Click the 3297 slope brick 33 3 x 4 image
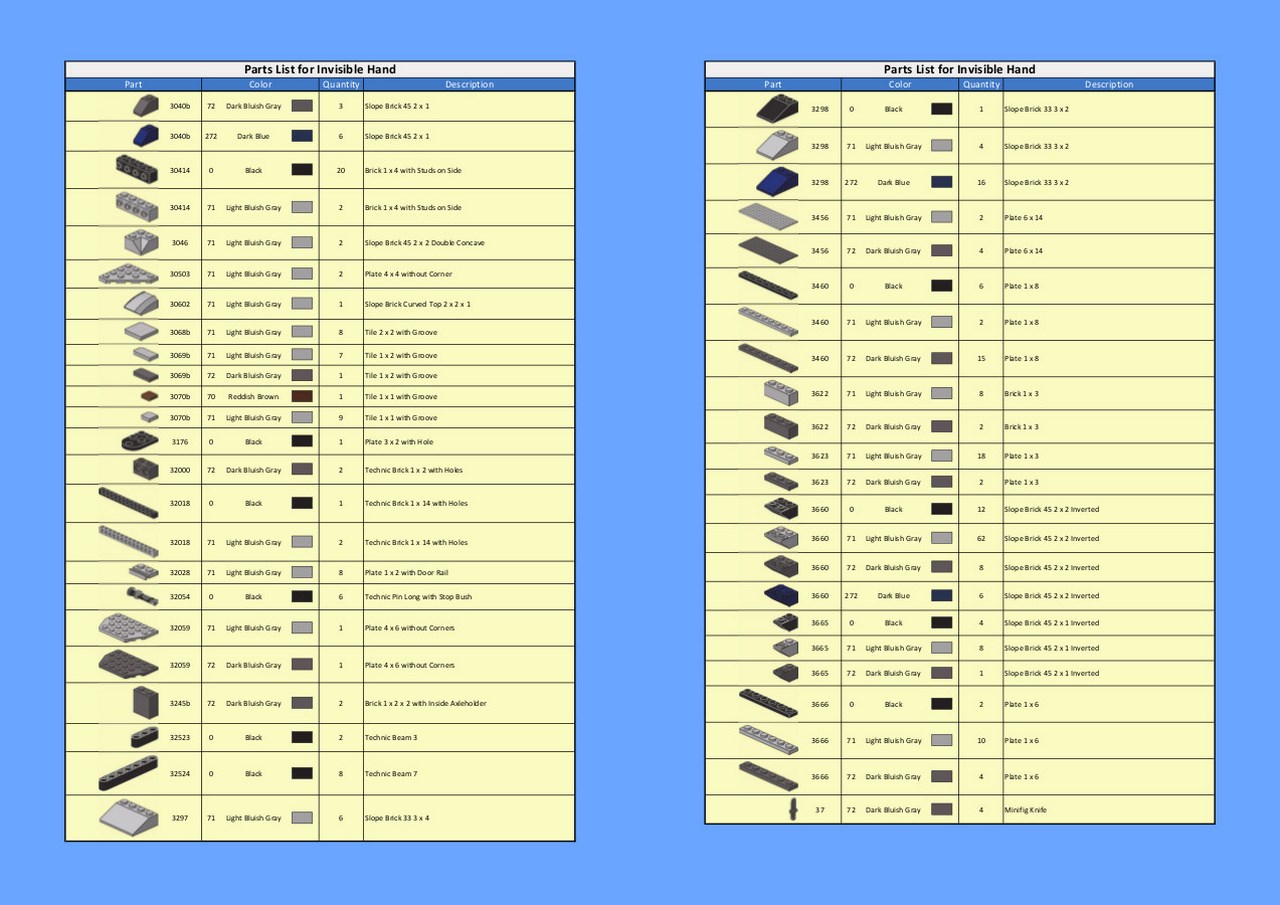Screen dimensions: 1280x905 (x=129, y=817)
